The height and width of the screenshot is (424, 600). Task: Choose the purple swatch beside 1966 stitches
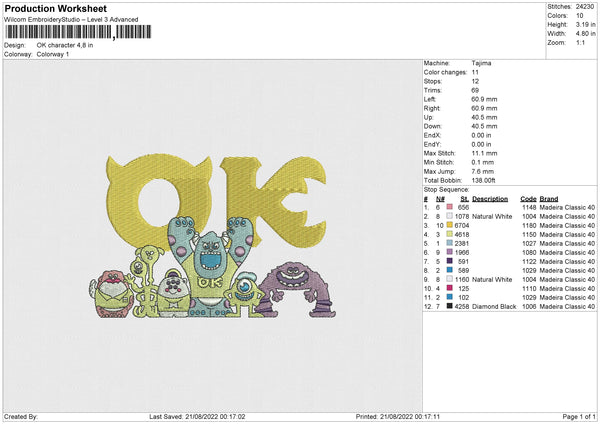[x=450, y=252]
